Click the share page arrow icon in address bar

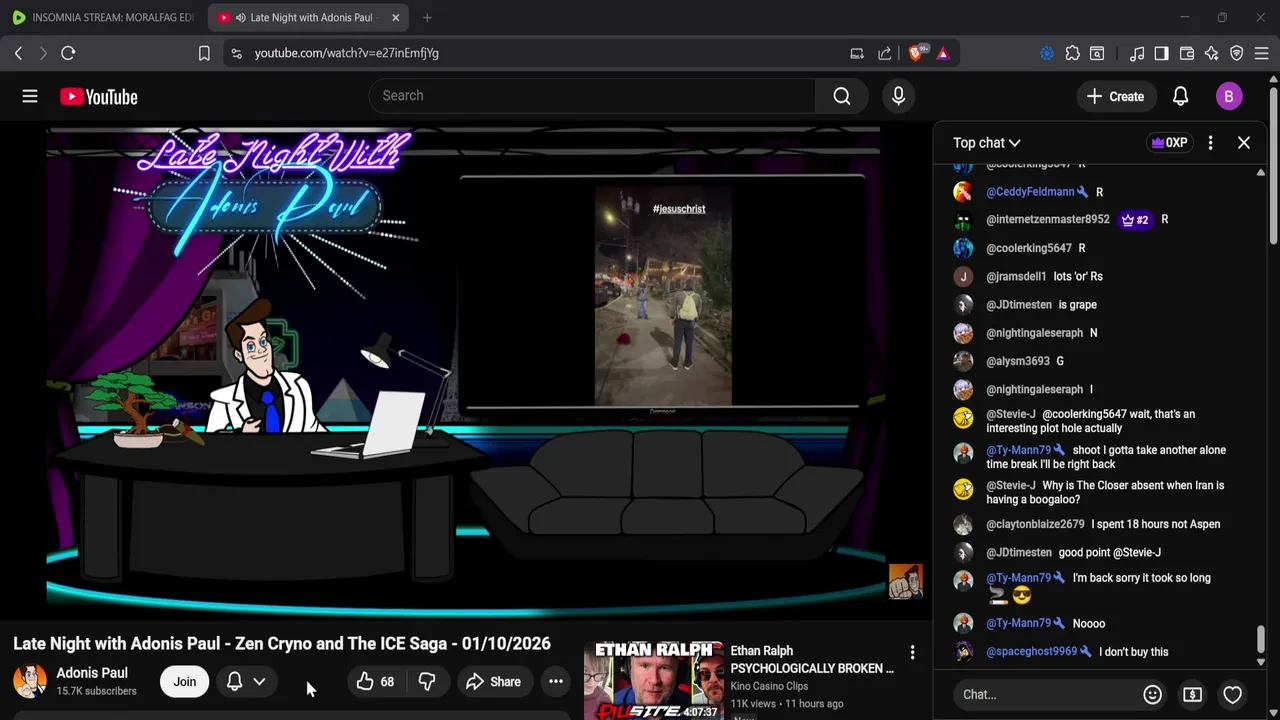pos(885,53)
